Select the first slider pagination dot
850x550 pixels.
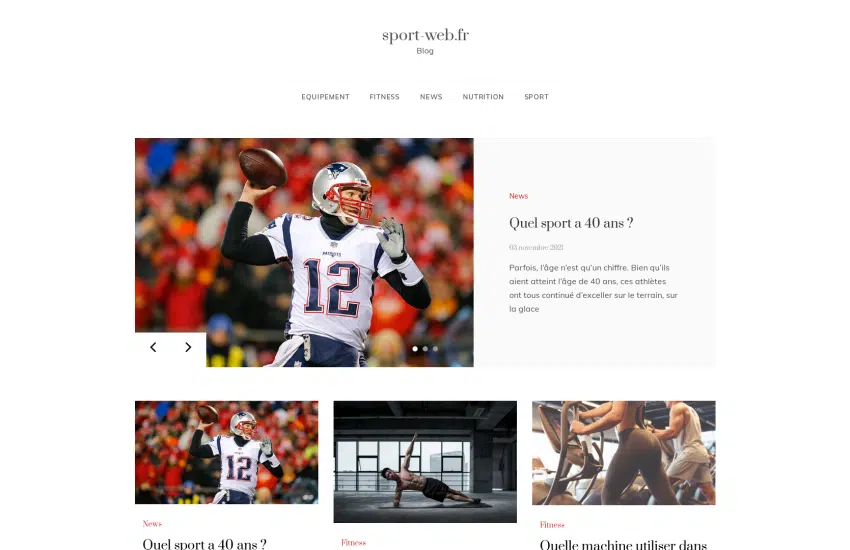(x=415, y=349)
